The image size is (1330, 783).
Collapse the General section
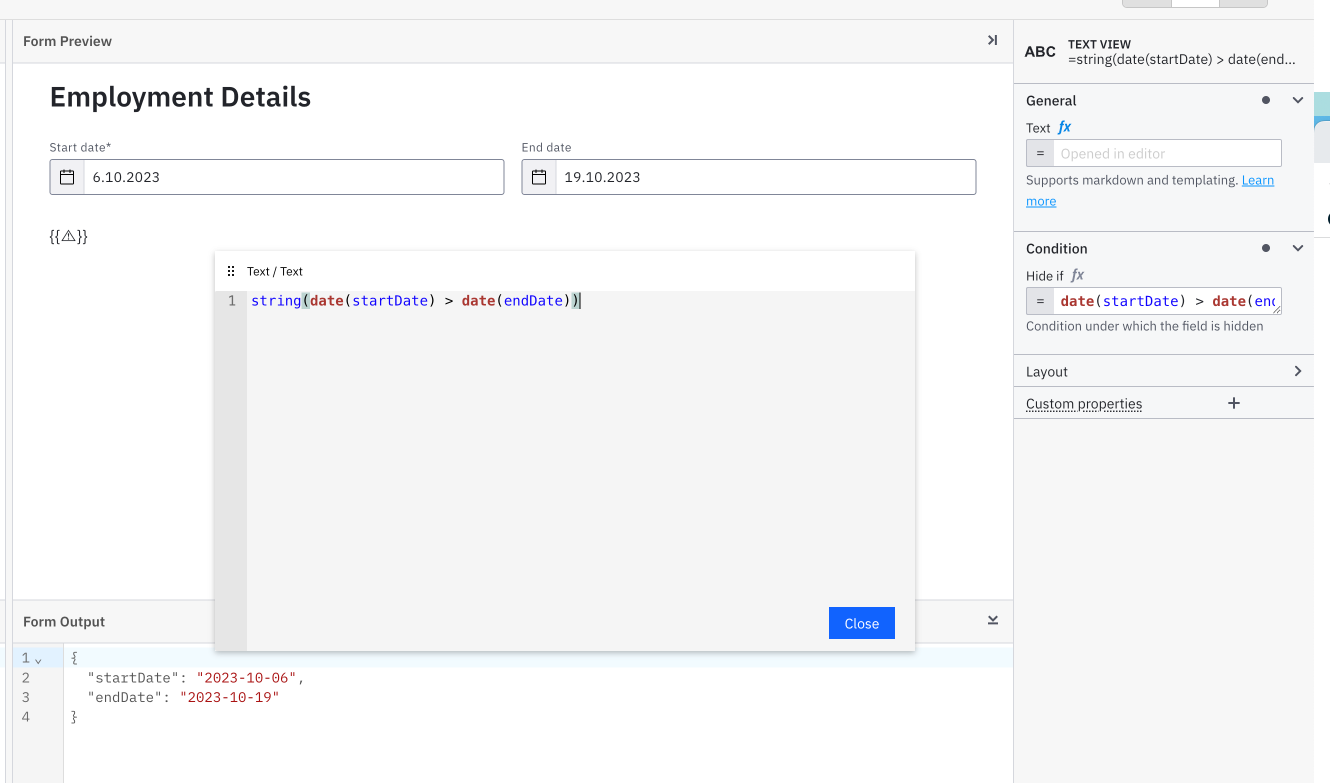click(1297, 100)
